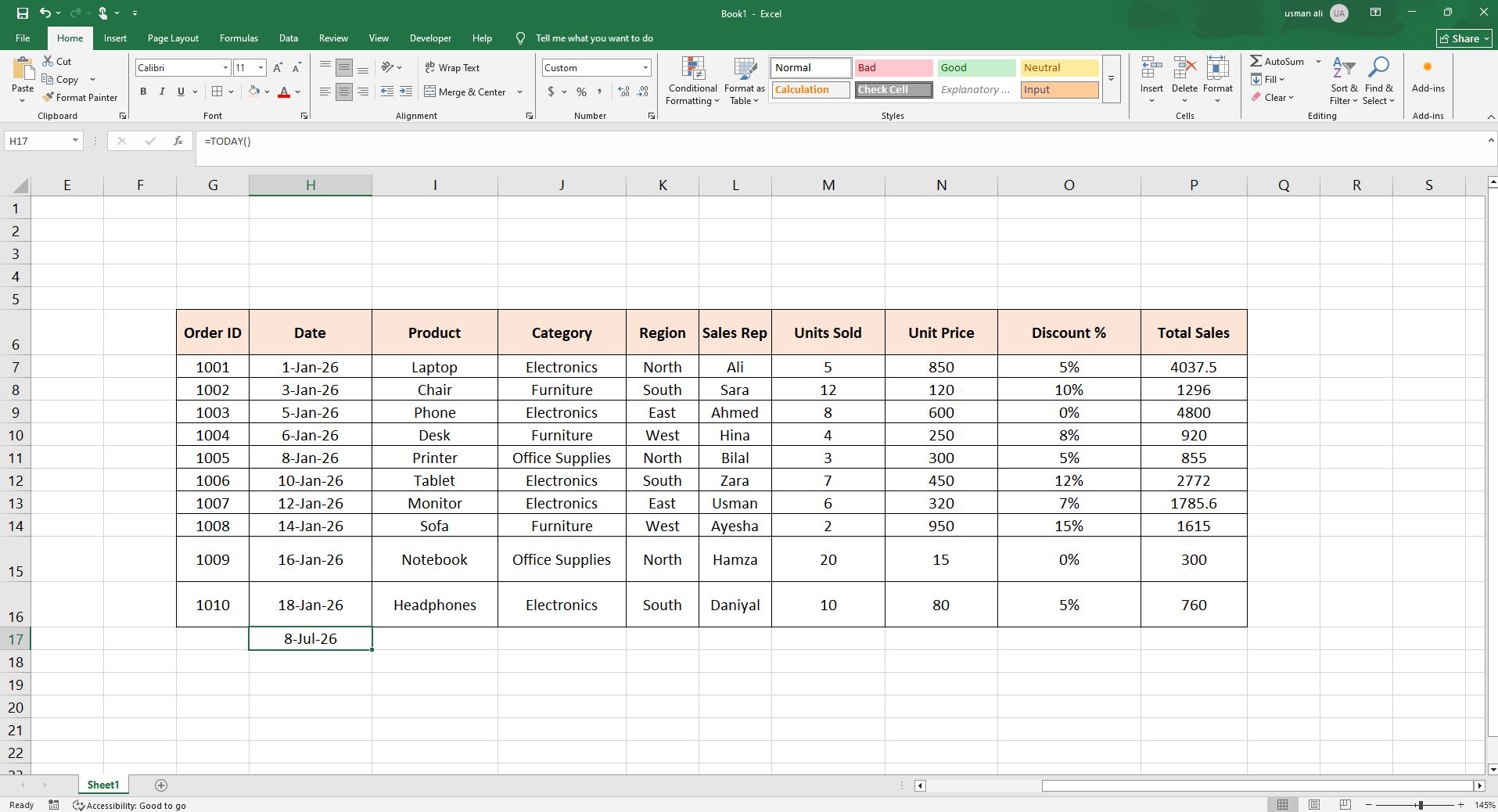Delete cells using the Delete icon
The image size is (1498, 812).
(1184, 69)
